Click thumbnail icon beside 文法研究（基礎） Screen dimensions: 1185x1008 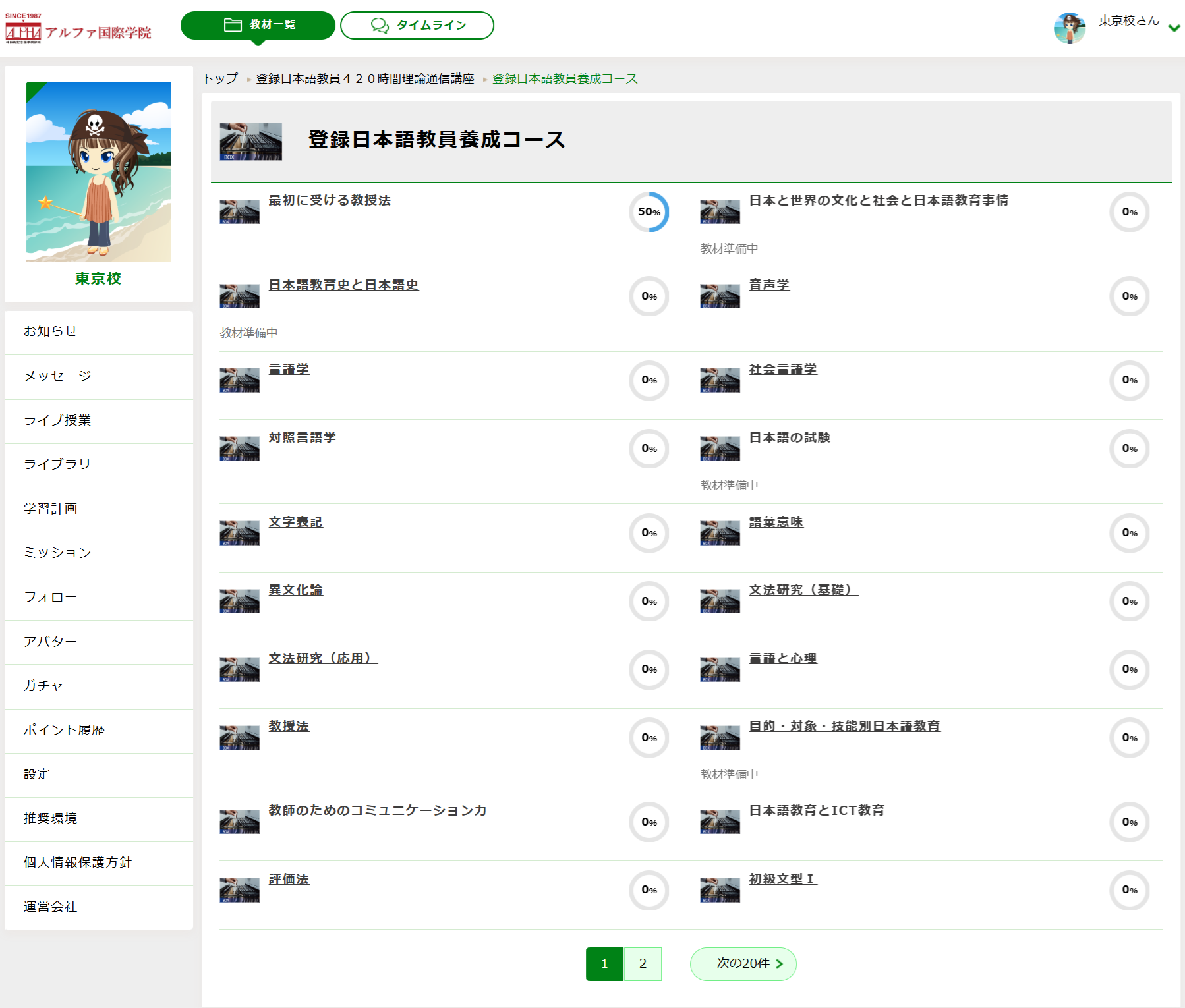(x=720, y=602)
